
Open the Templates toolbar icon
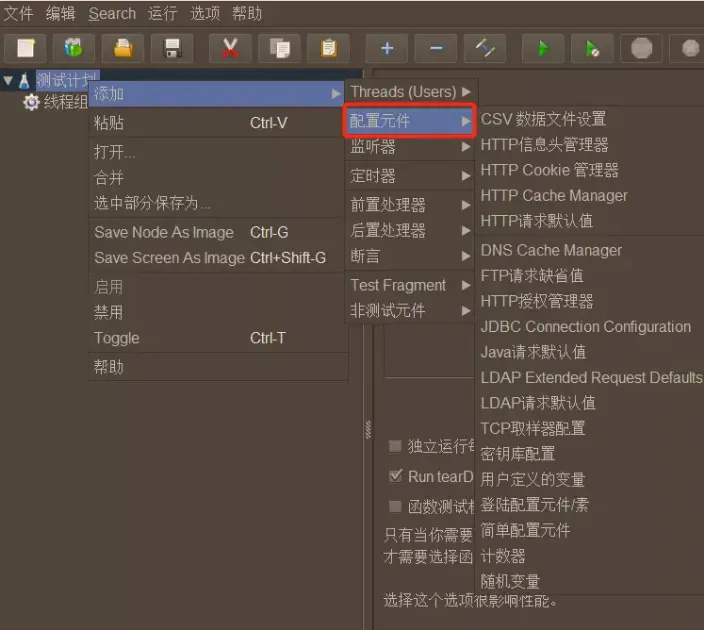[x=74, y=48]
